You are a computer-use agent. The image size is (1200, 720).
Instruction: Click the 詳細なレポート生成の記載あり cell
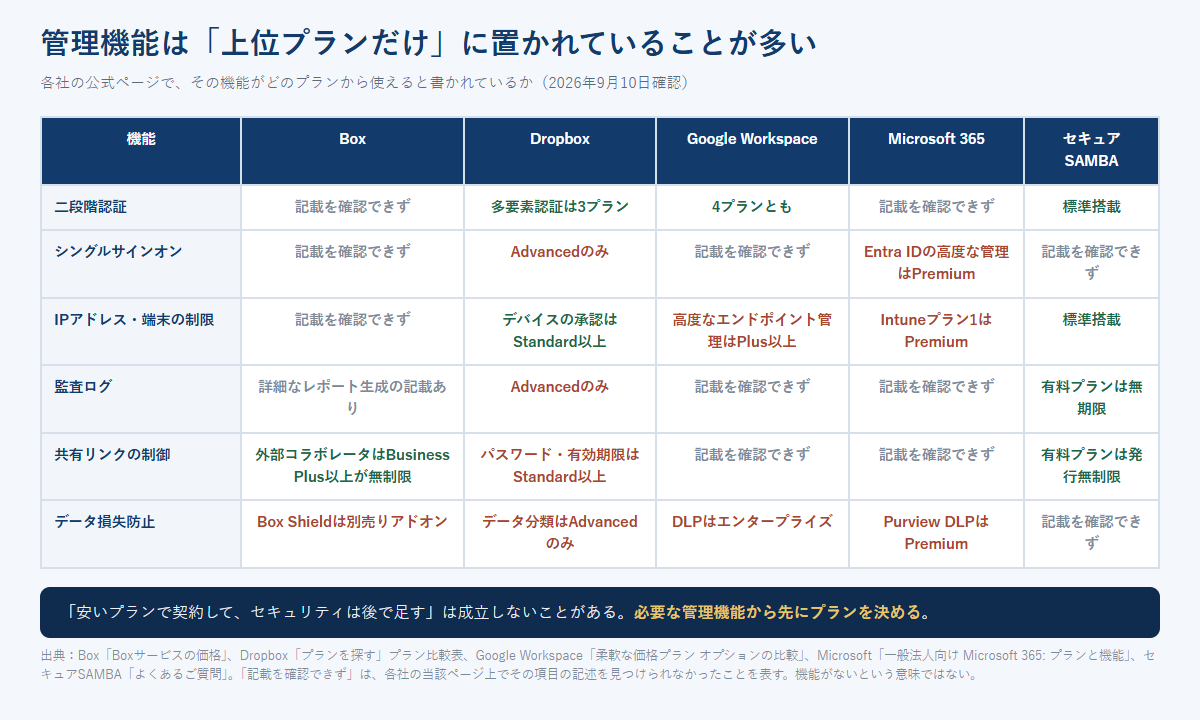click(x=352, y=399)
